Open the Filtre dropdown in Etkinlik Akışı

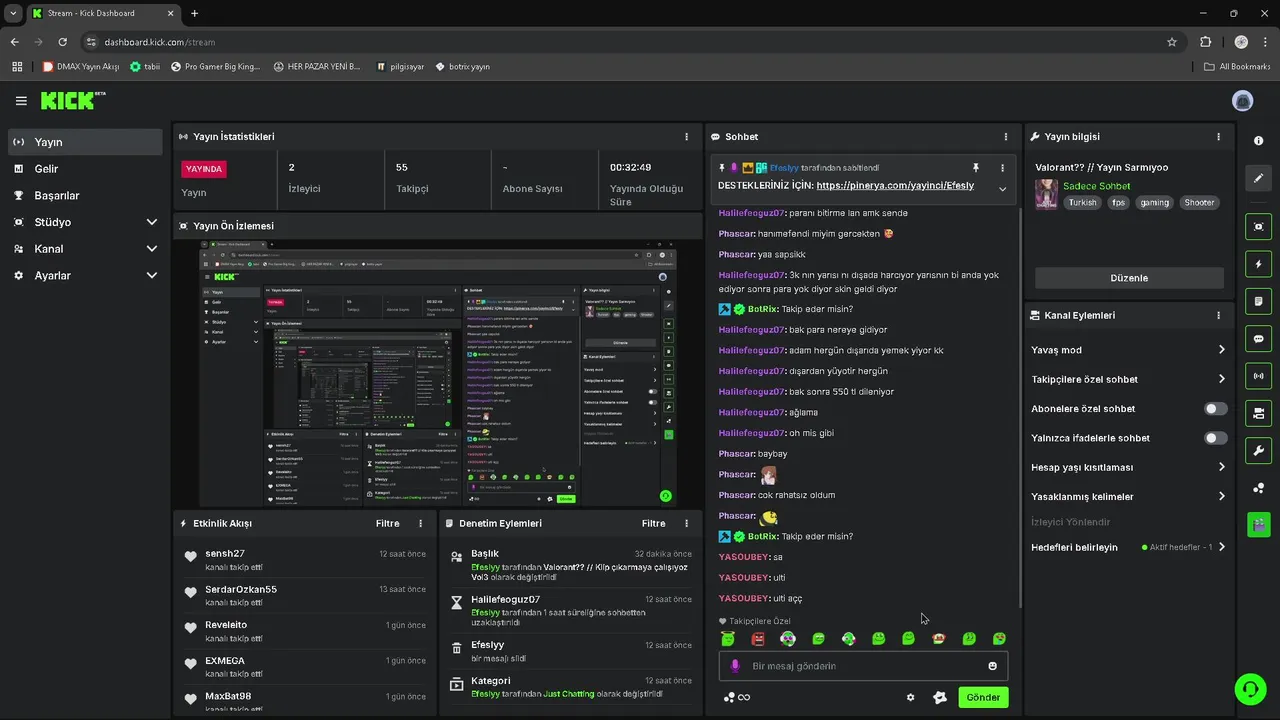point(387,523)
